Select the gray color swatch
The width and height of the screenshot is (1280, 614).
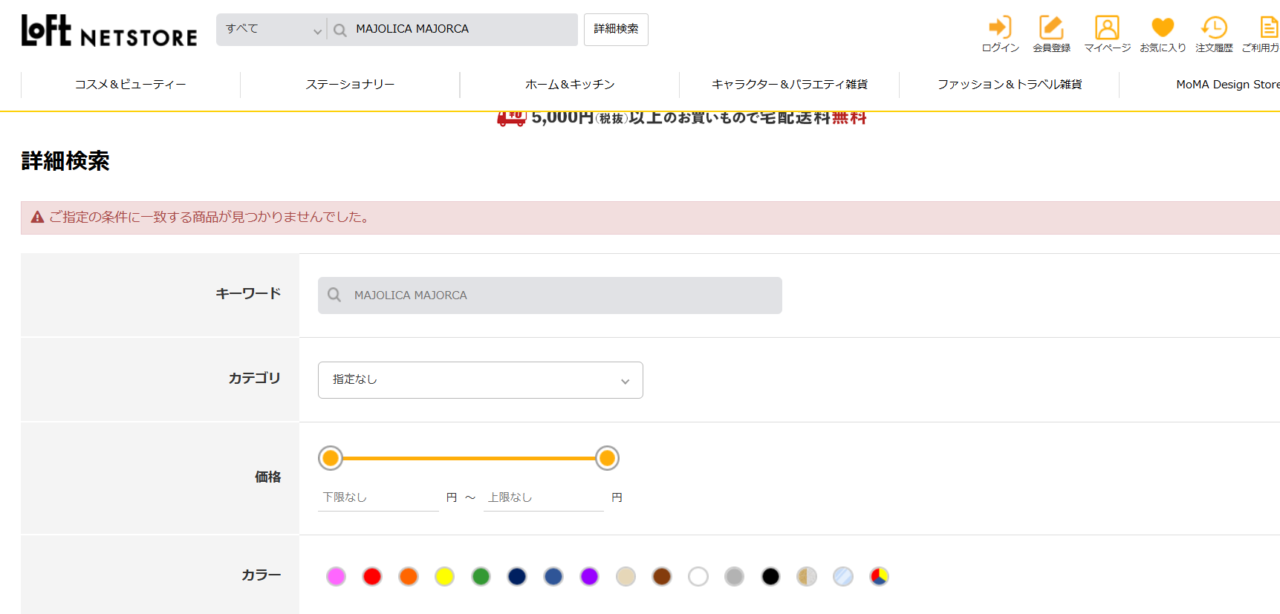(734, 576)
